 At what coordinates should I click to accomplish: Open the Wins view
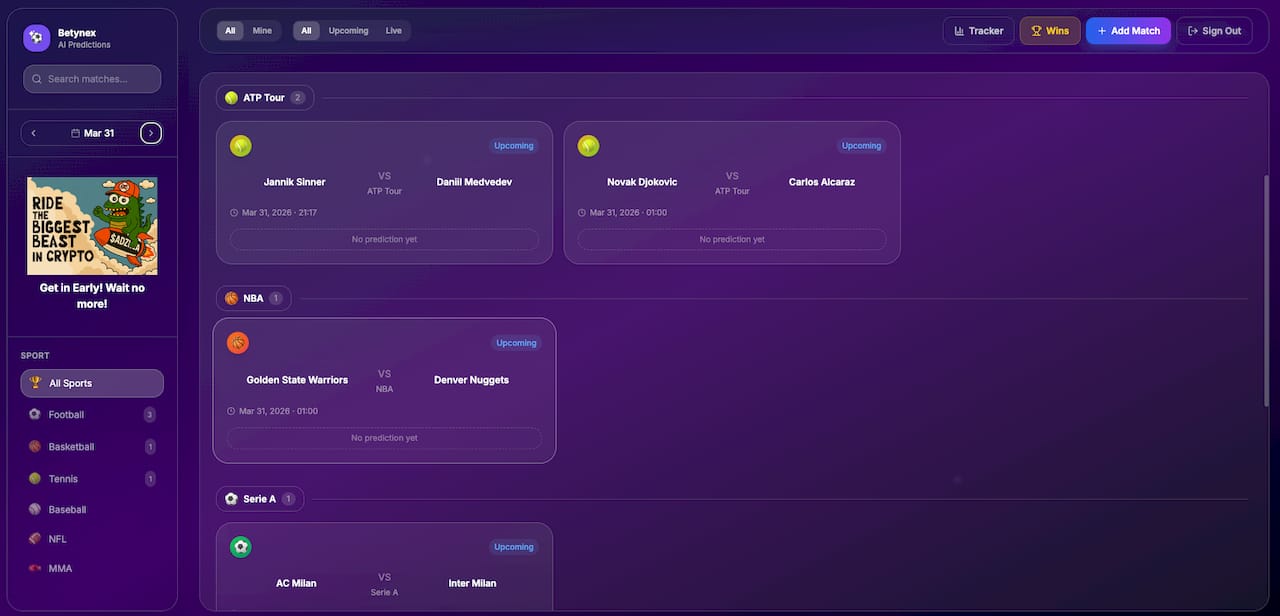(x=1050, y=30)
